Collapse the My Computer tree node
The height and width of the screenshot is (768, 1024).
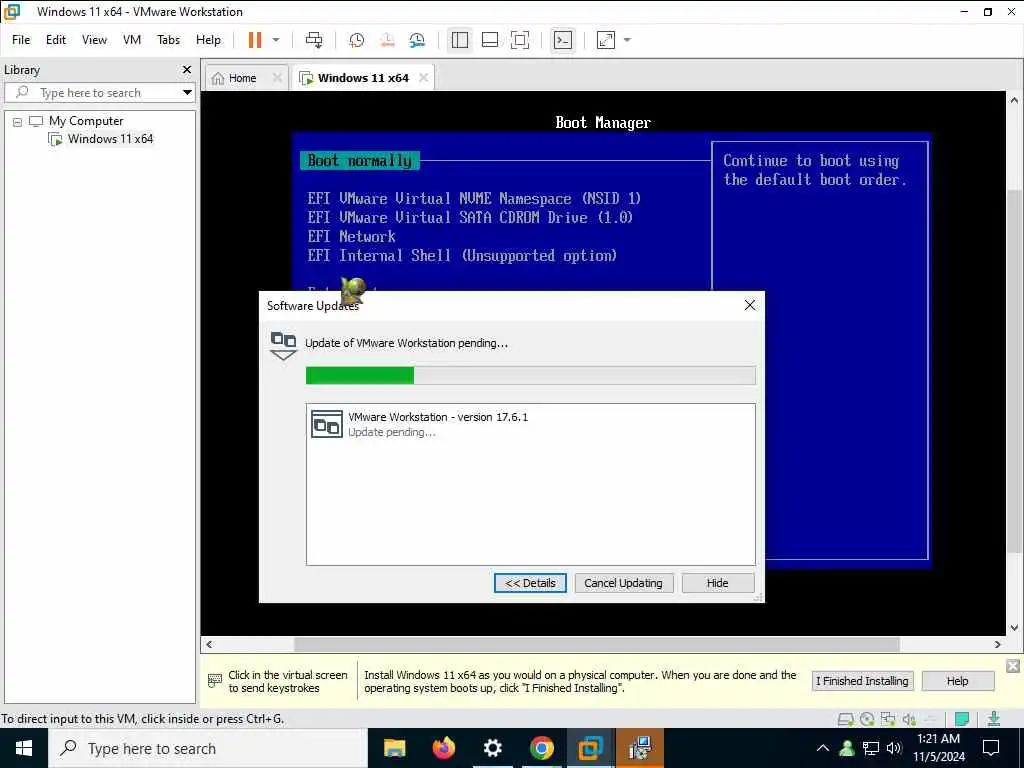(18, 121)
